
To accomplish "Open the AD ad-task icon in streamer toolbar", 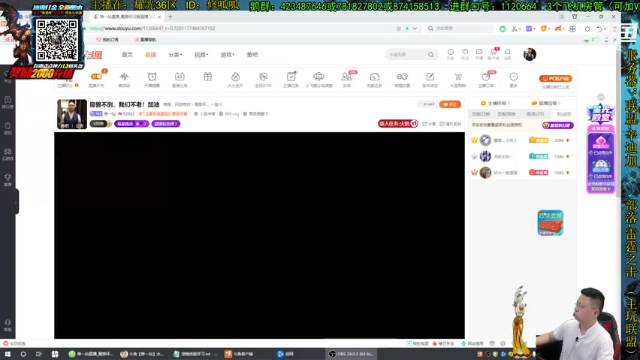I will pos(180,77).
